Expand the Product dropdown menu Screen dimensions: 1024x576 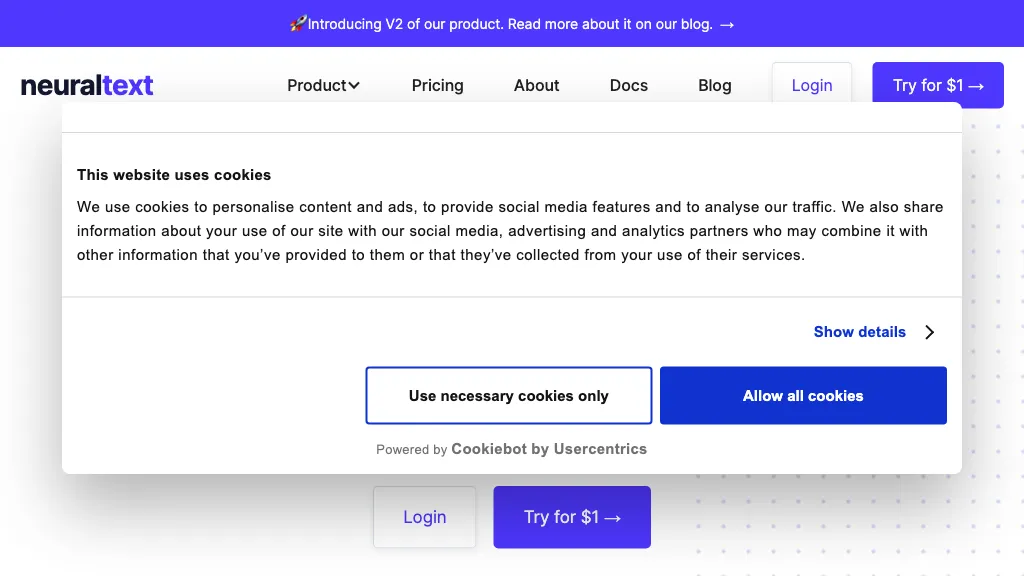pos(323,85)
